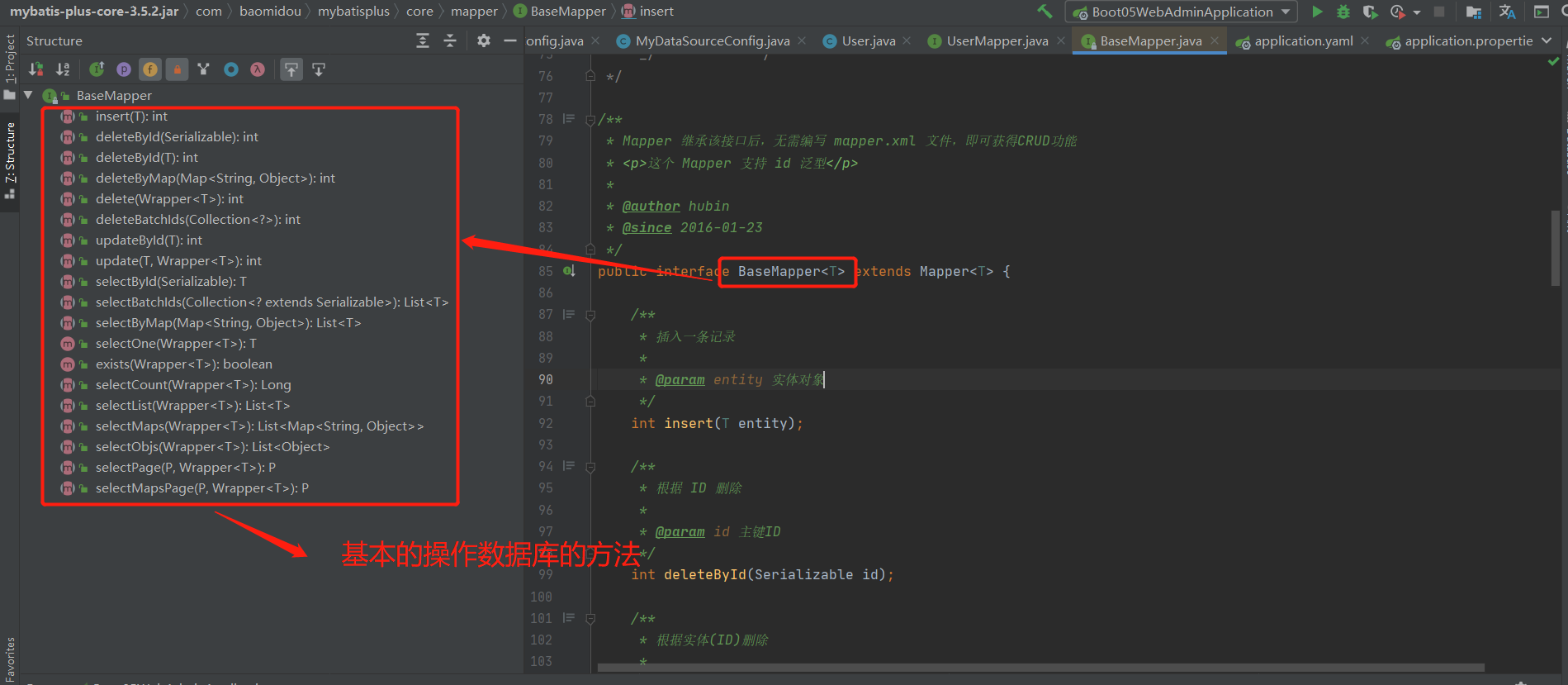
Task: Open the Z: Structure side tab
Action: point(10,160)
